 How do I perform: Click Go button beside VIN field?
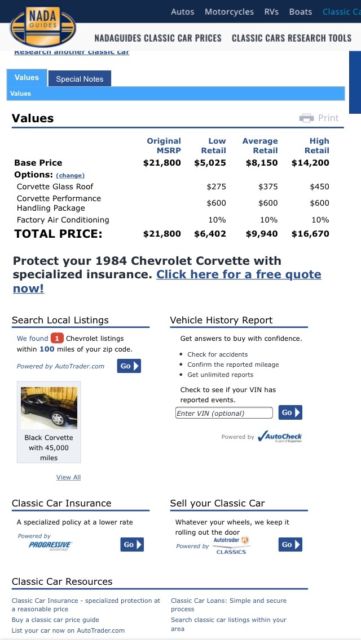coord(290,413)
